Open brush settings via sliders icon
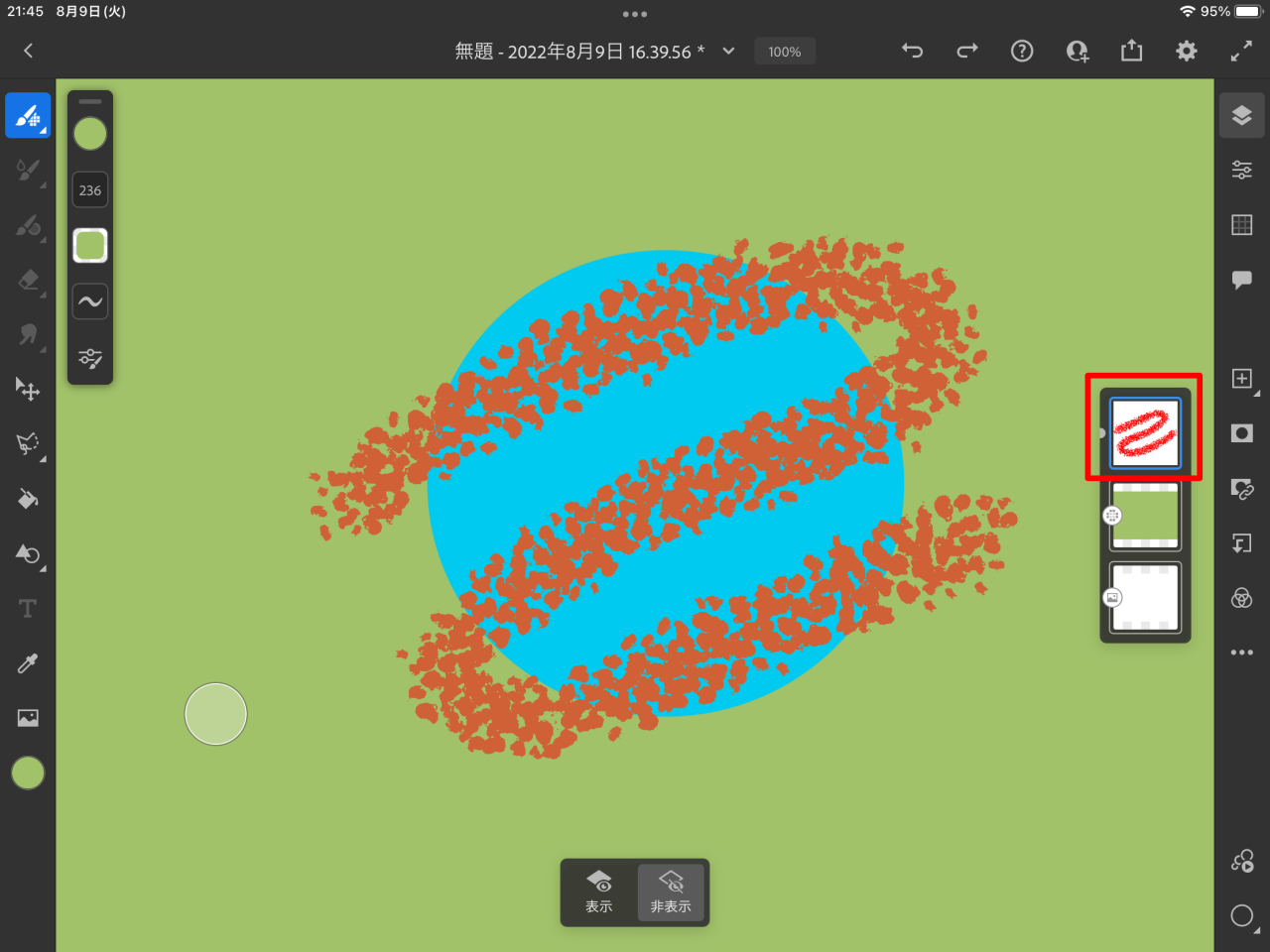Image resolution: width=1270 pixels, height=952 pixels. pyautogui.click(x=90, y=358)
